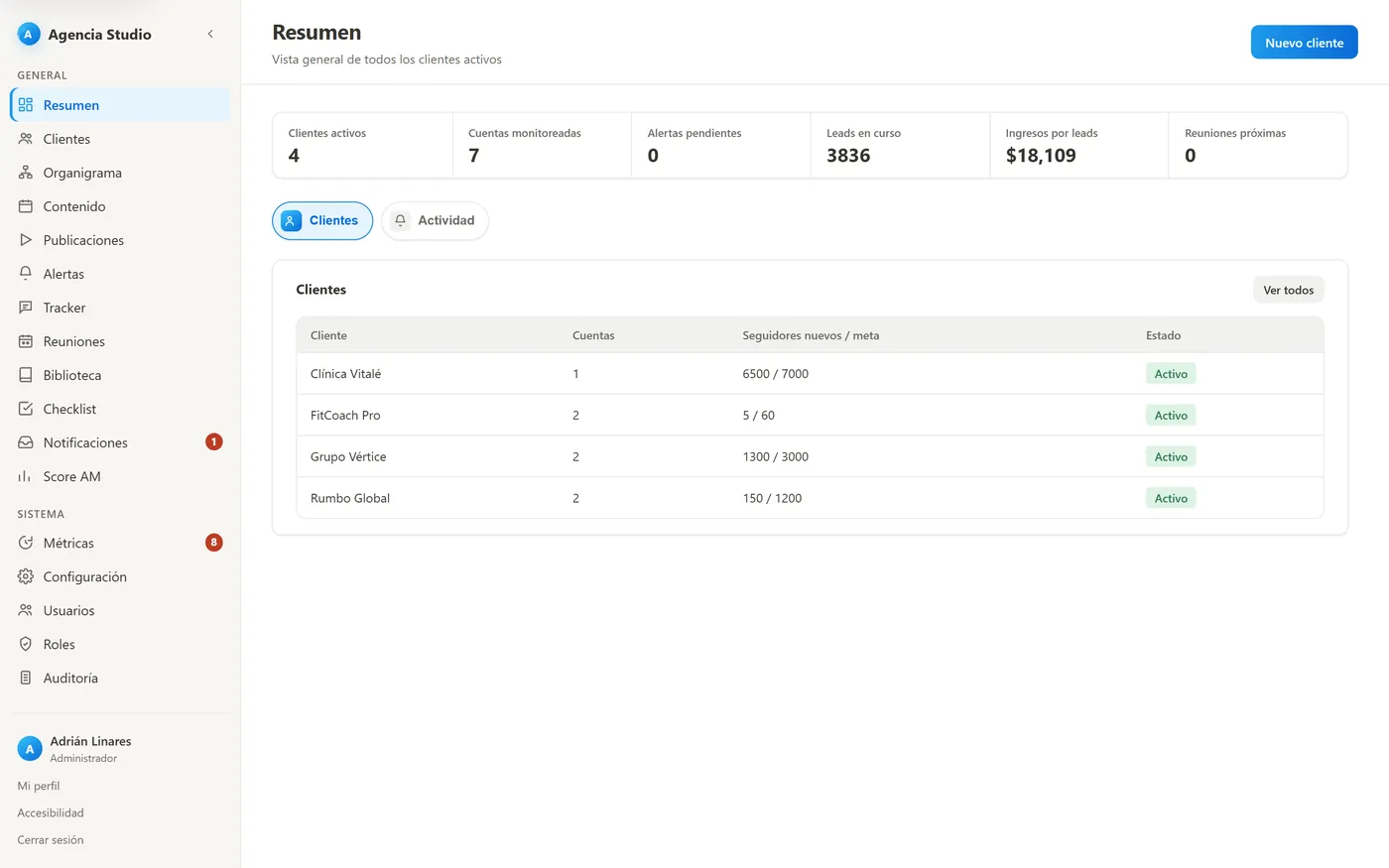Click the Roles shield icon

pyautogui.click(x=26, y=644)
